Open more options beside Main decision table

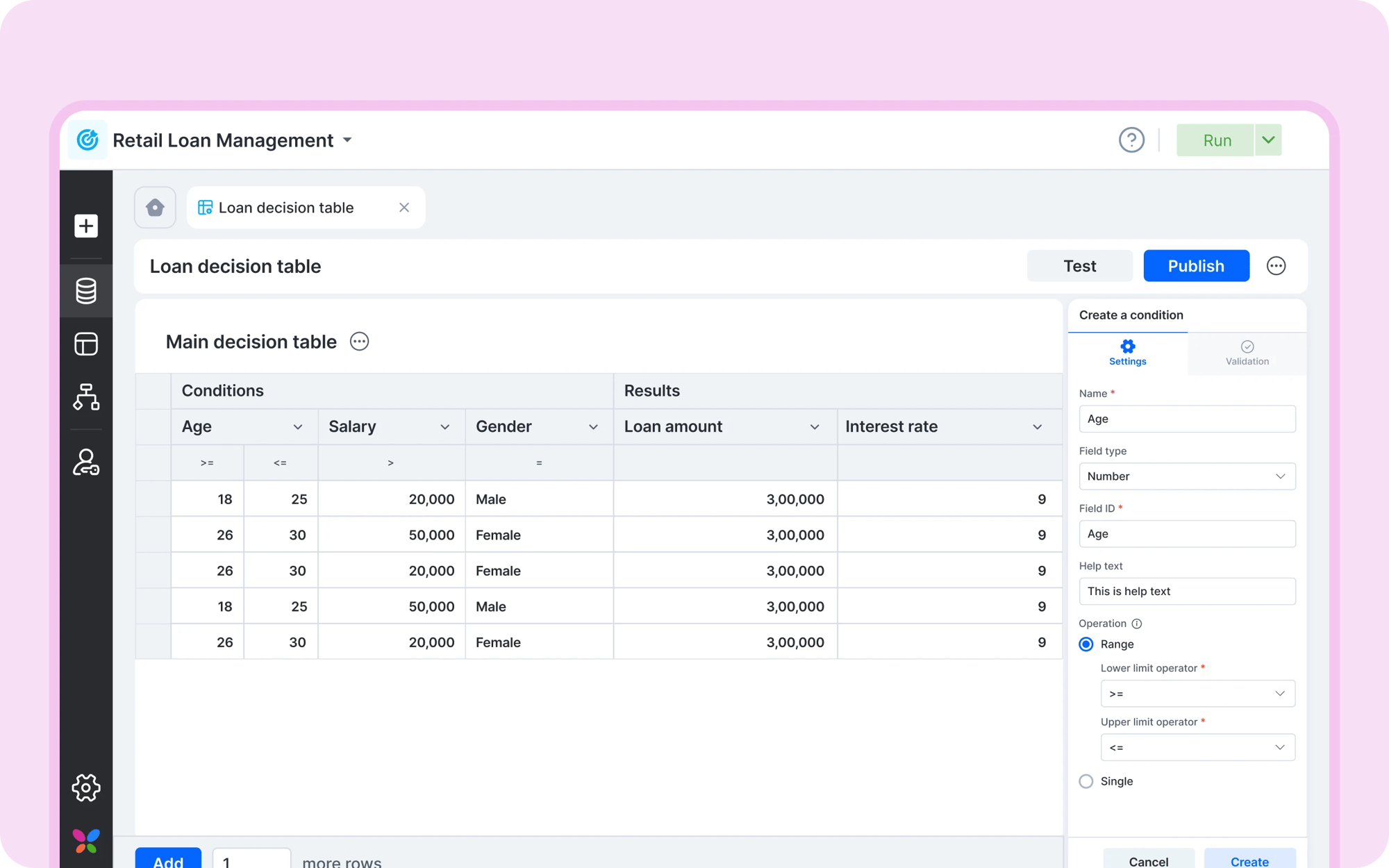pyautogui.click(x=359, y=342)
